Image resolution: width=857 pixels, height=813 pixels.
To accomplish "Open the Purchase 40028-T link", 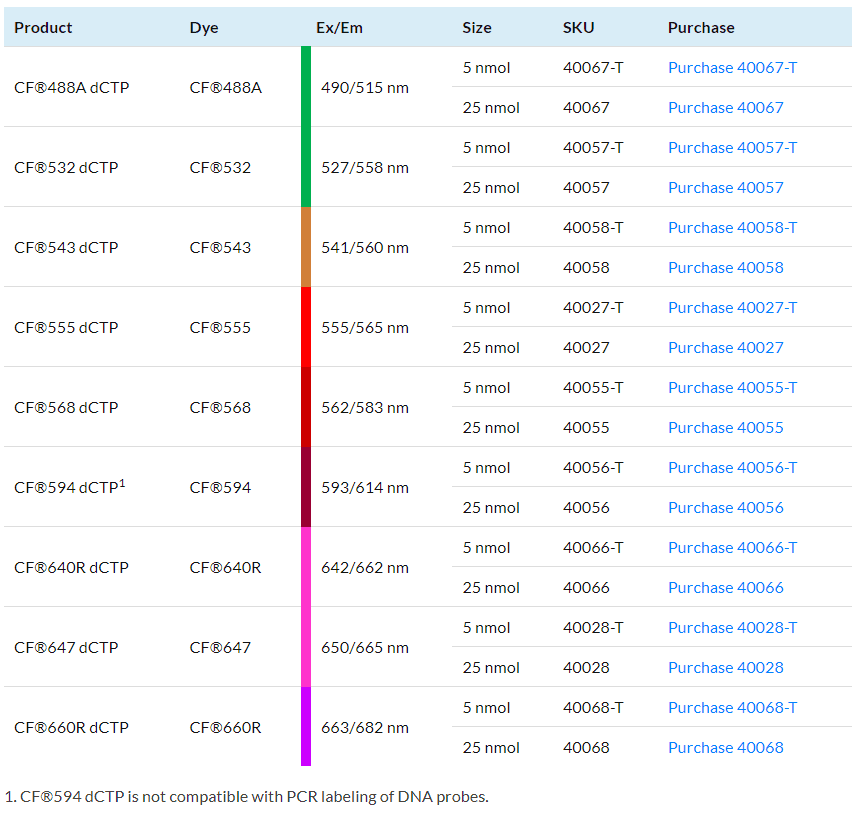I will tap(732, 628).
